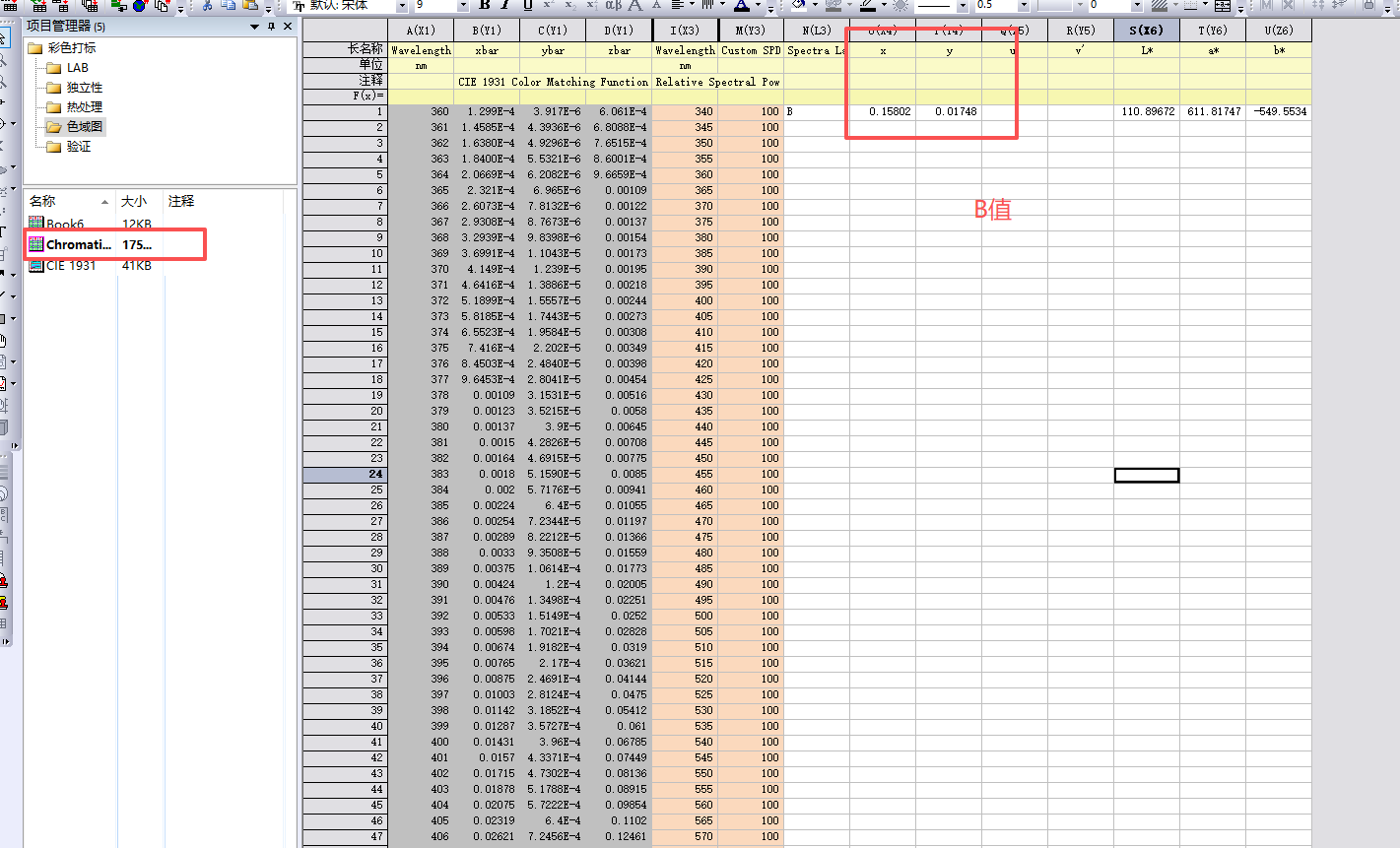Open the LAB folder in project tree

[x=68, y=67]
